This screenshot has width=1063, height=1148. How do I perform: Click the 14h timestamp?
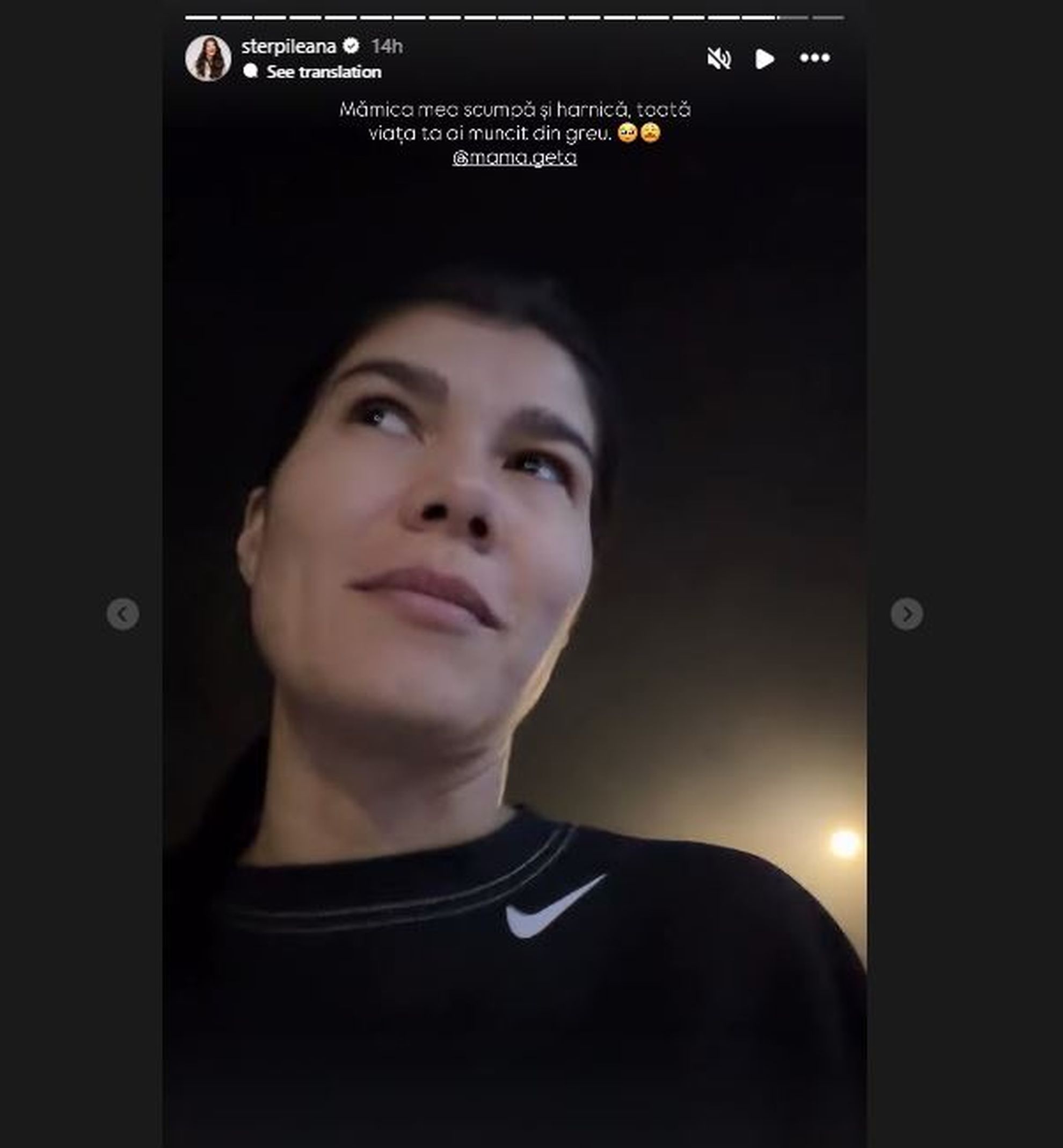click(x=387, y=46)
